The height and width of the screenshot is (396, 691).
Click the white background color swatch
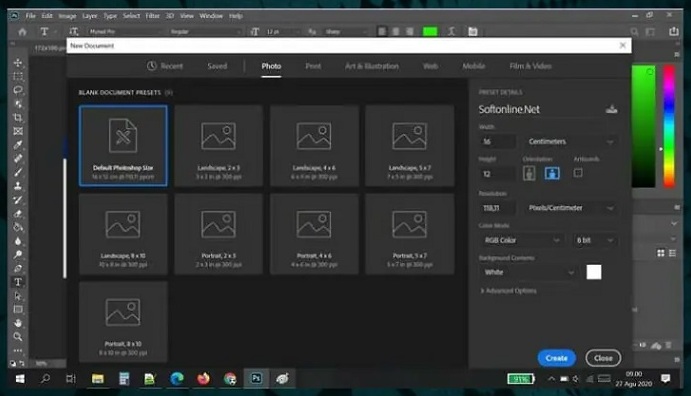(594, 272)
